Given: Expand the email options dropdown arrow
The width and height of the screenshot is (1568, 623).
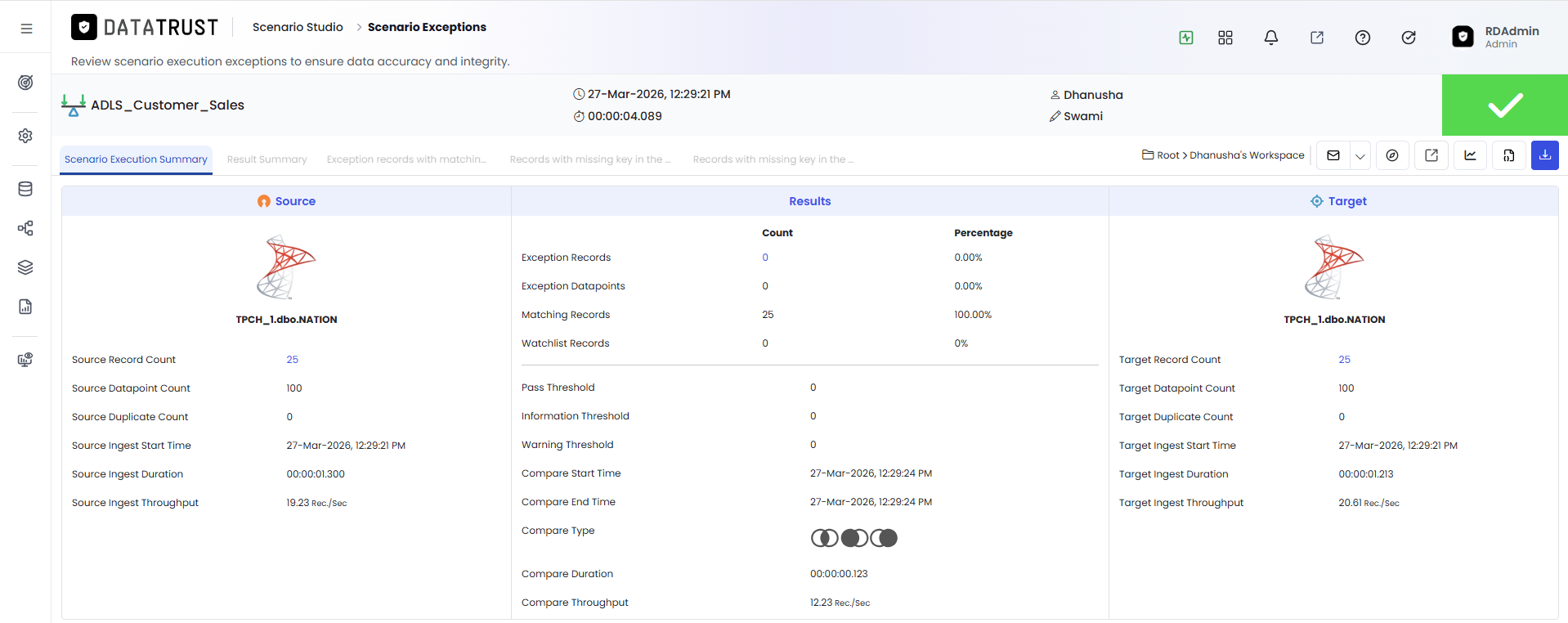Looking at the screenshot, I should (x=1360, y=155).
